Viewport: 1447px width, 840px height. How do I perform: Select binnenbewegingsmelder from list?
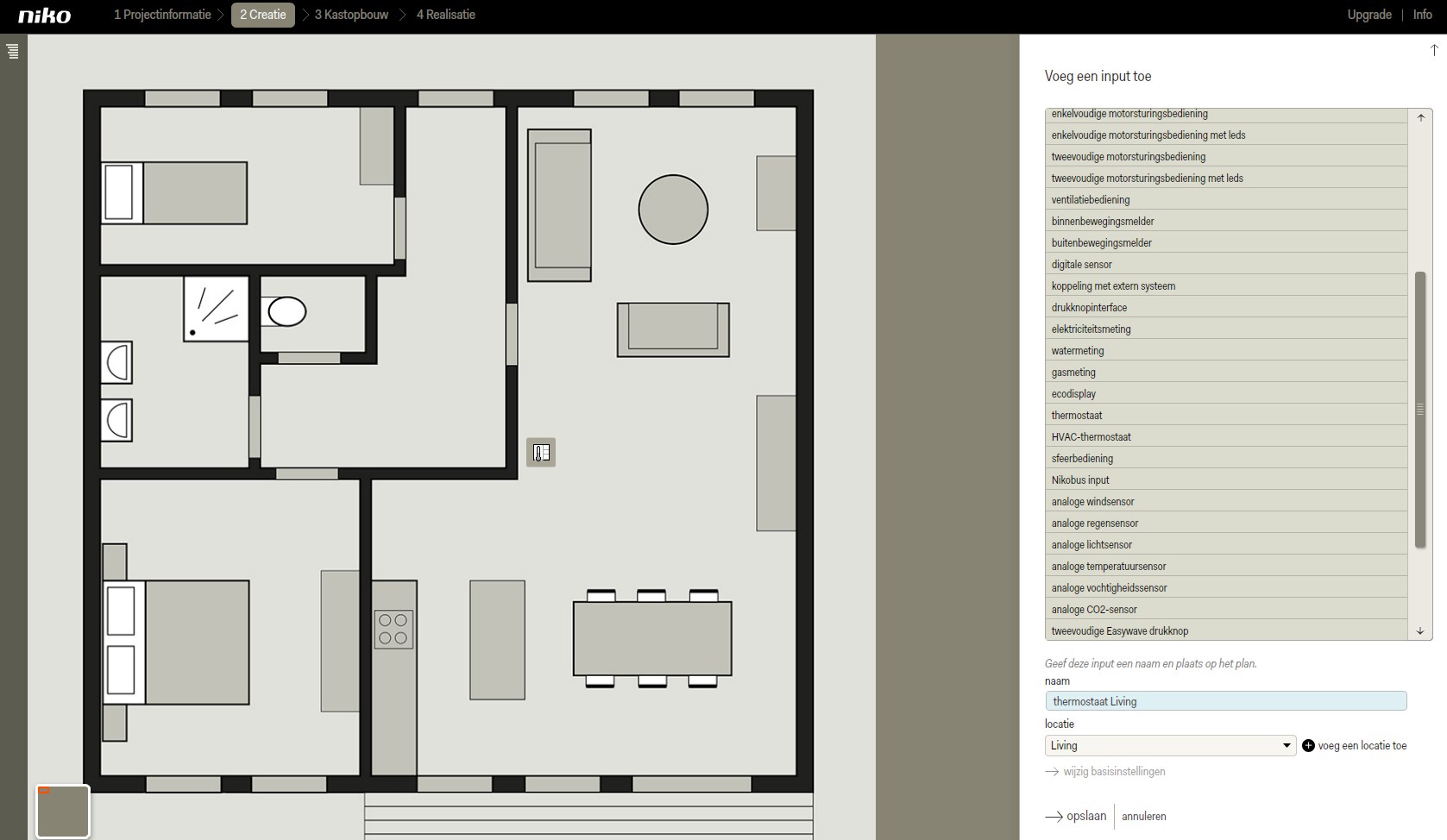coord(1226,222)
